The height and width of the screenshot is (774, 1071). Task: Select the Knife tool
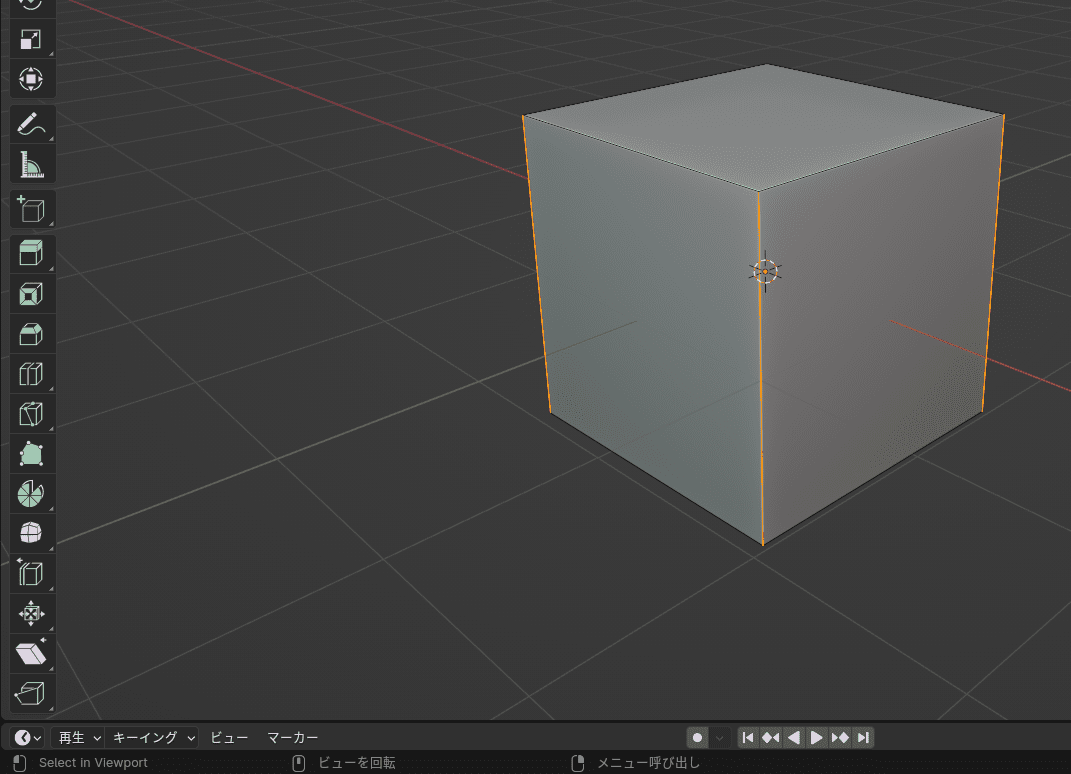point(31,414)
